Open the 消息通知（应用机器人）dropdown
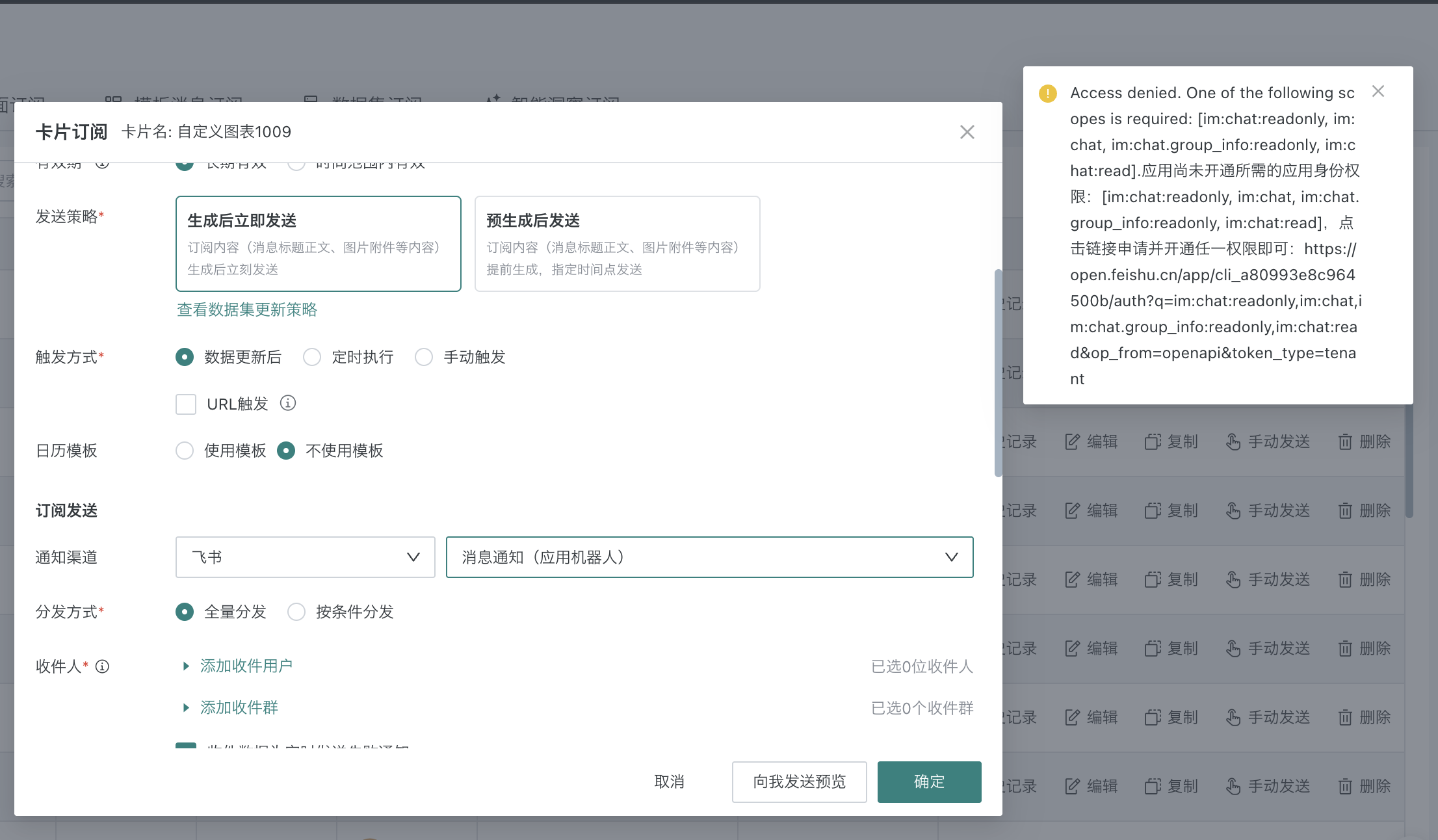This screenshot has height=840, width=1438. (710, 557)
